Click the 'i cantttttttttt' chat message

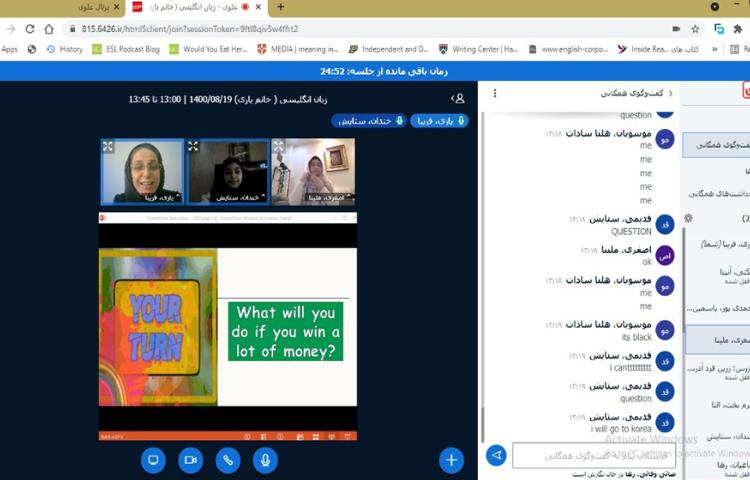[630, 368]
